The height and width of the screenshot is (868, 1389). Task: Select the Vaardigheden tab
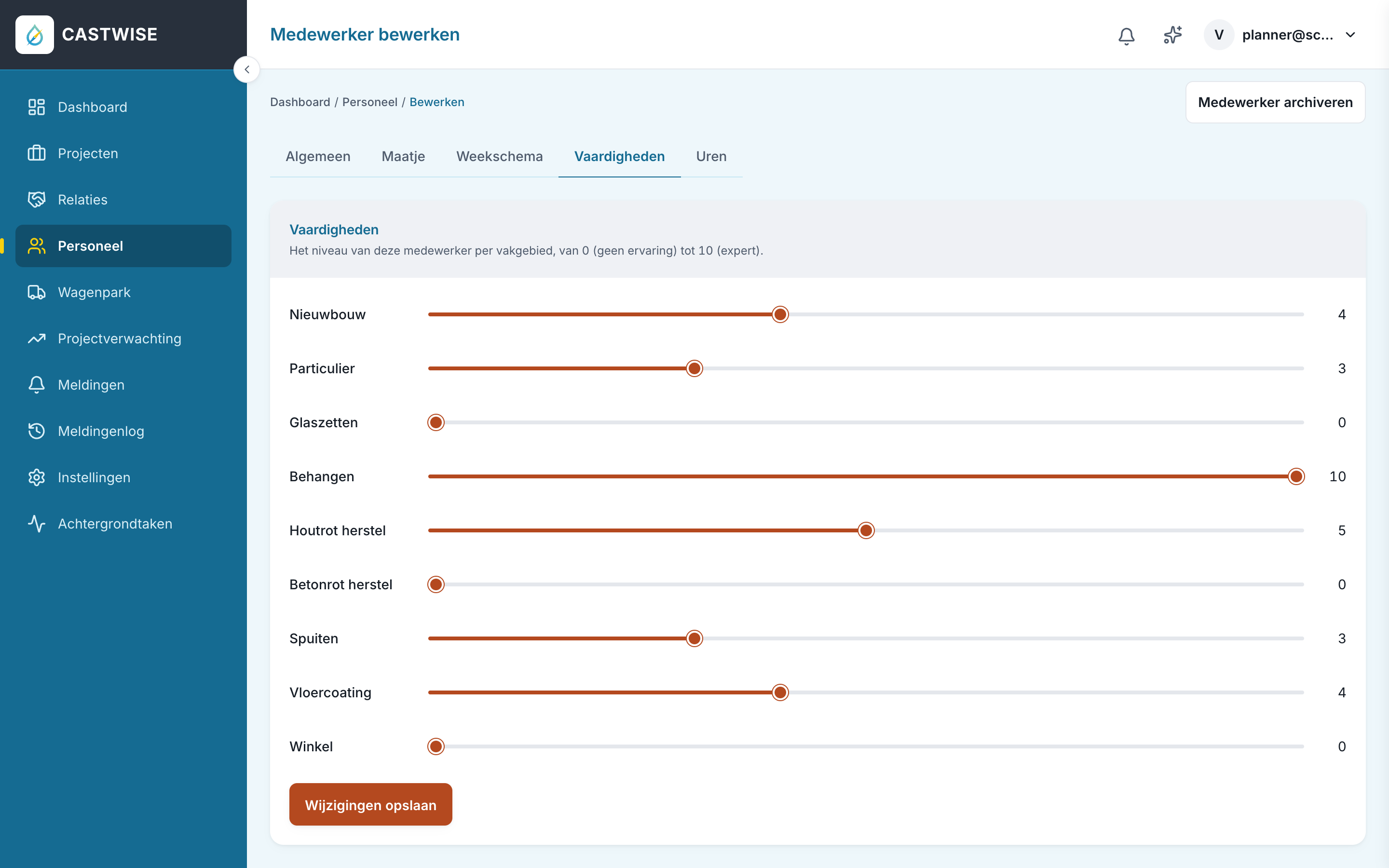[619, 156]
